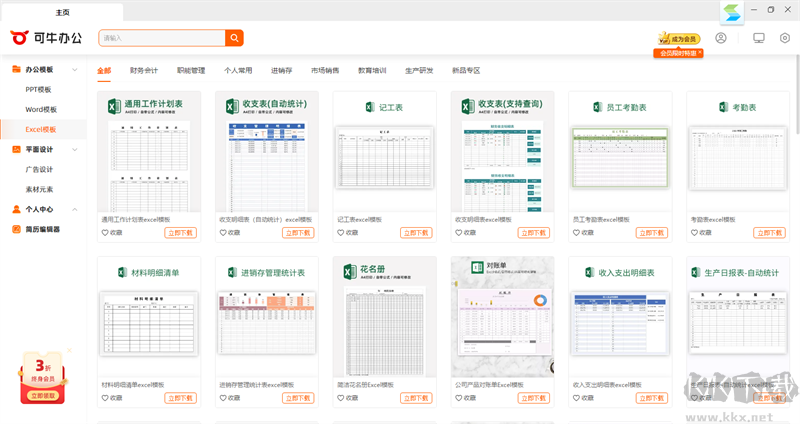
Task: Expand the 个人中心 sidebar section
Action: coord(77,210)
